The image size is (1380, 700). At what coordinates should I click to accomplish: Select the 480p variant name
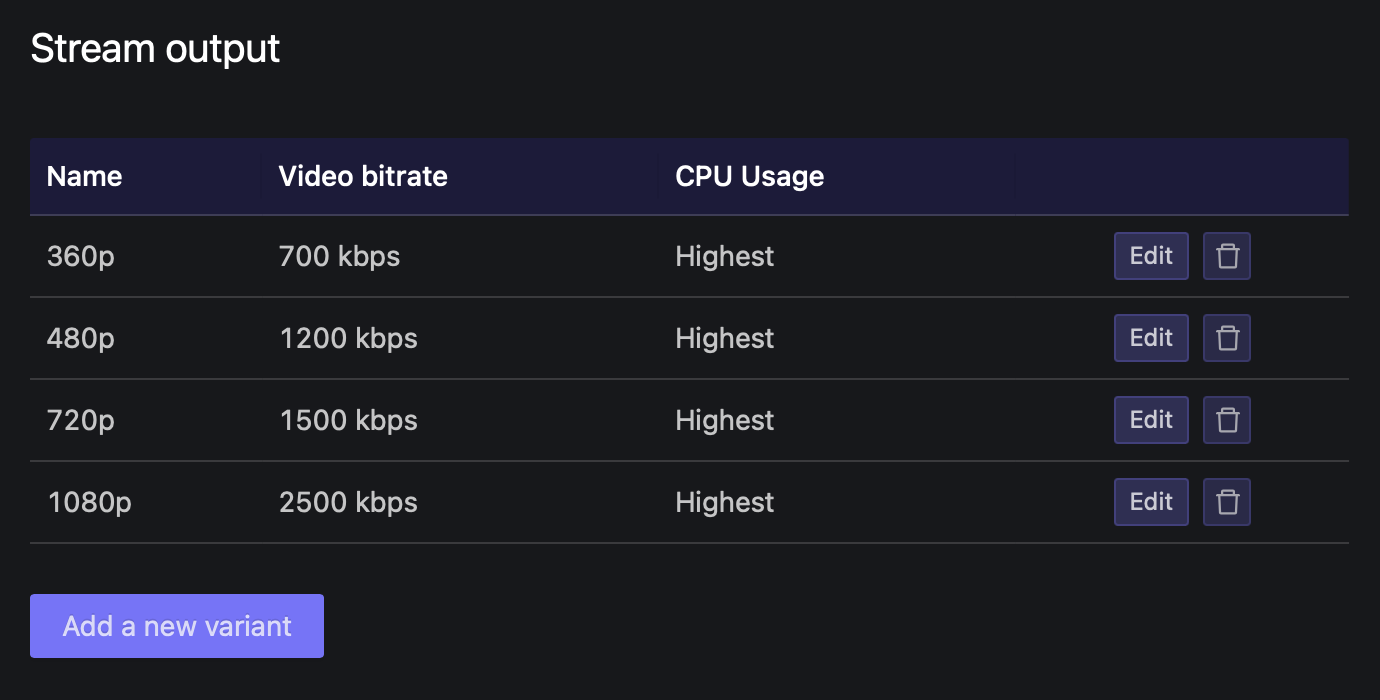tap(80, 338)
